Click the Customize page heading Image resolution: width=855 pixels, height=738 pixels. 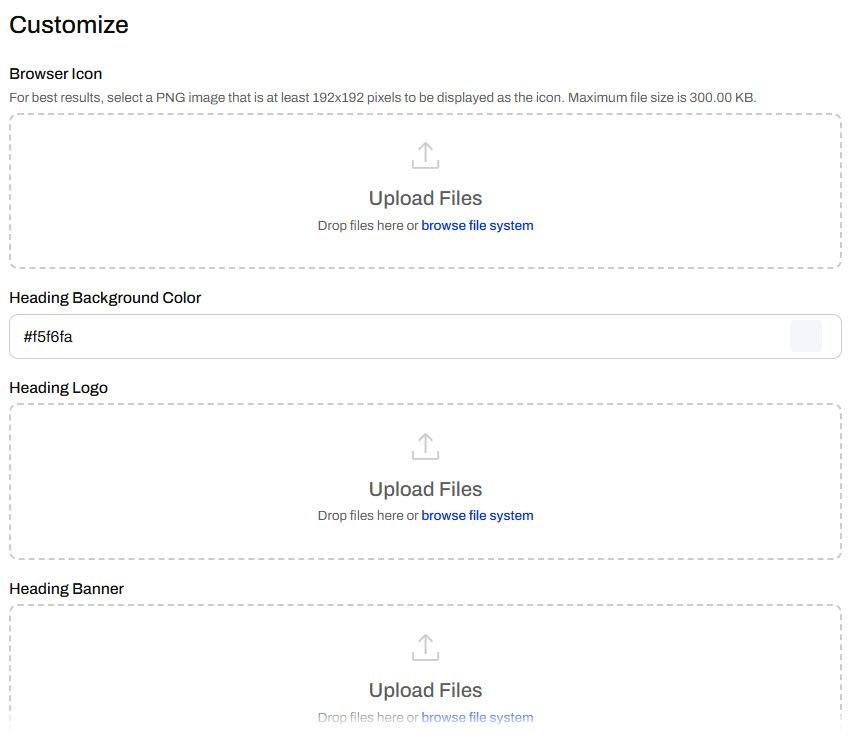tap(69, 25)
